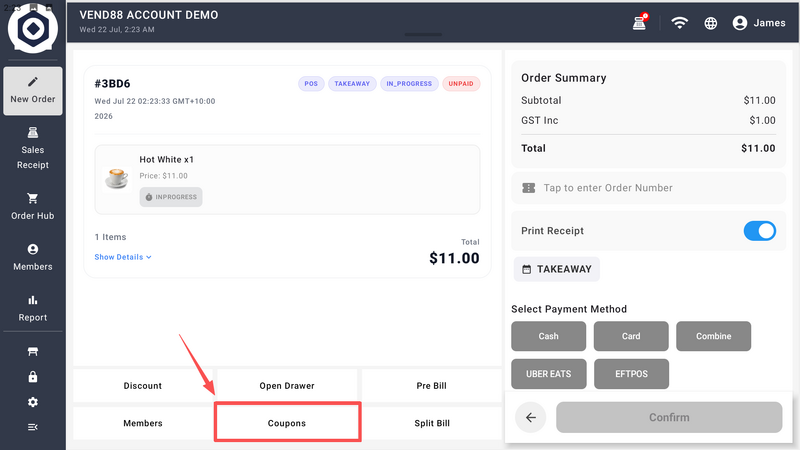The height and width of the screenshot is (450, 800).
Task: Click the UNPAID status tag
Action: tap(461, 84)
